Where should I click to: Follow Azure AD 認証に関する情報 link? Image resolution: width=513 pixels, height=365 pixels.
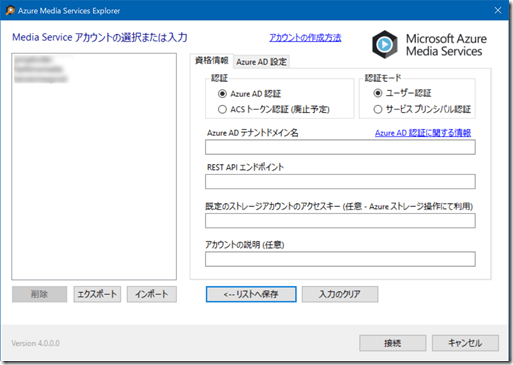[423, 133]
